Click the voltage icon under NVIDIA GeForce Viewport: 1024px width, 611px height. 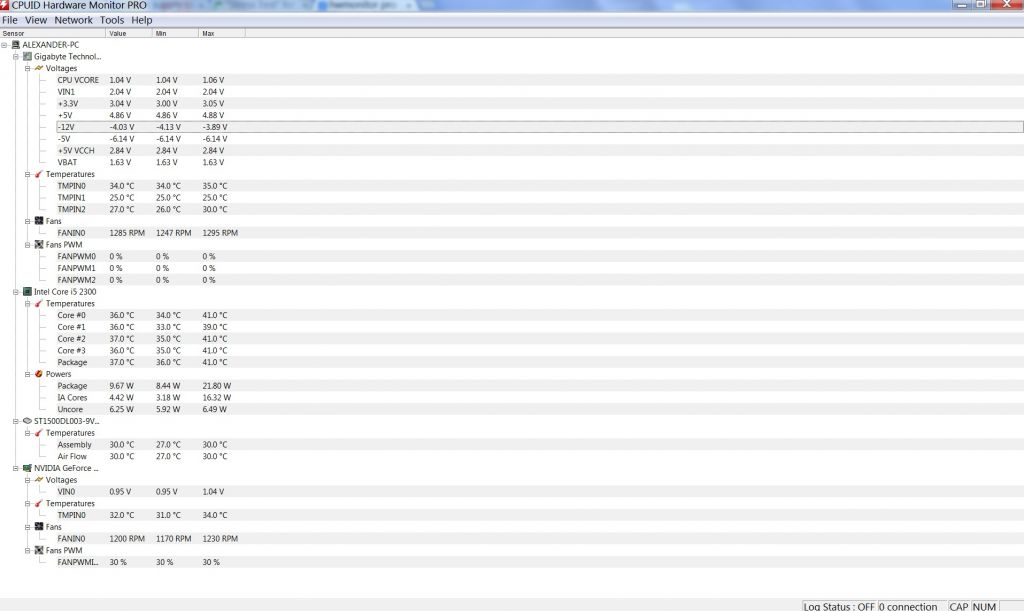click(39, 480)
